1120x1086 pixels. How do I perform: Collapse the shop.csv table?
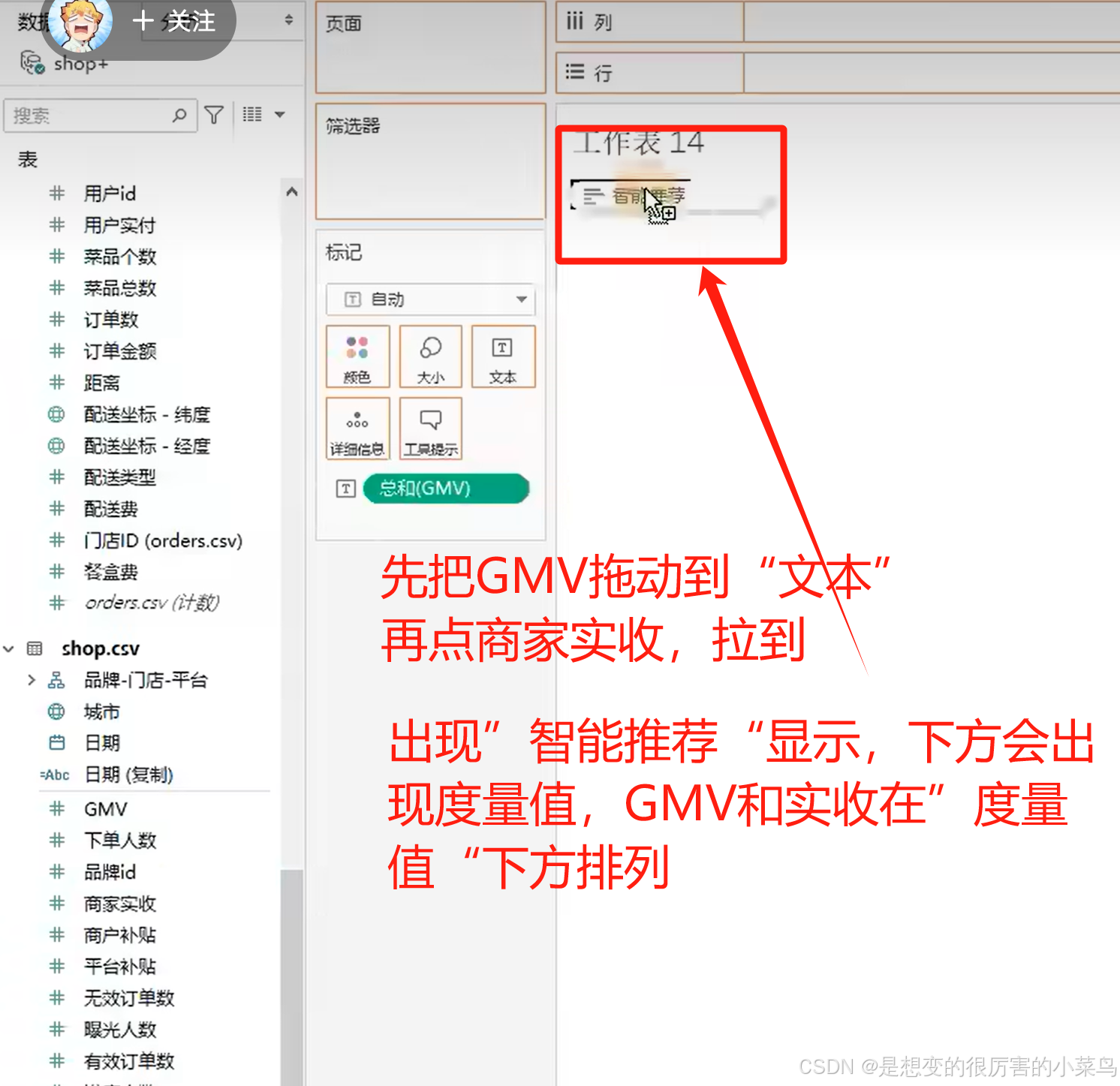point(9,648)
